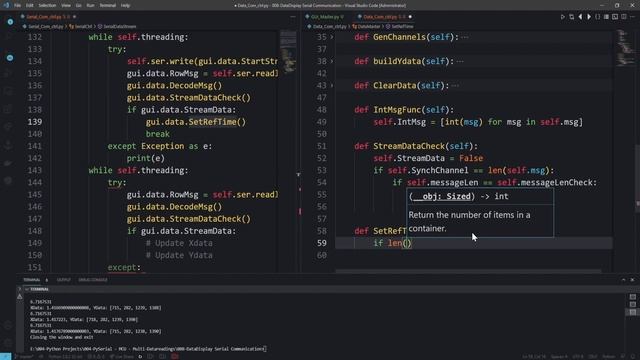640x360 pixels.
Task: Expand folded ClearData function at line 43
Action: [x=332, y=86]
